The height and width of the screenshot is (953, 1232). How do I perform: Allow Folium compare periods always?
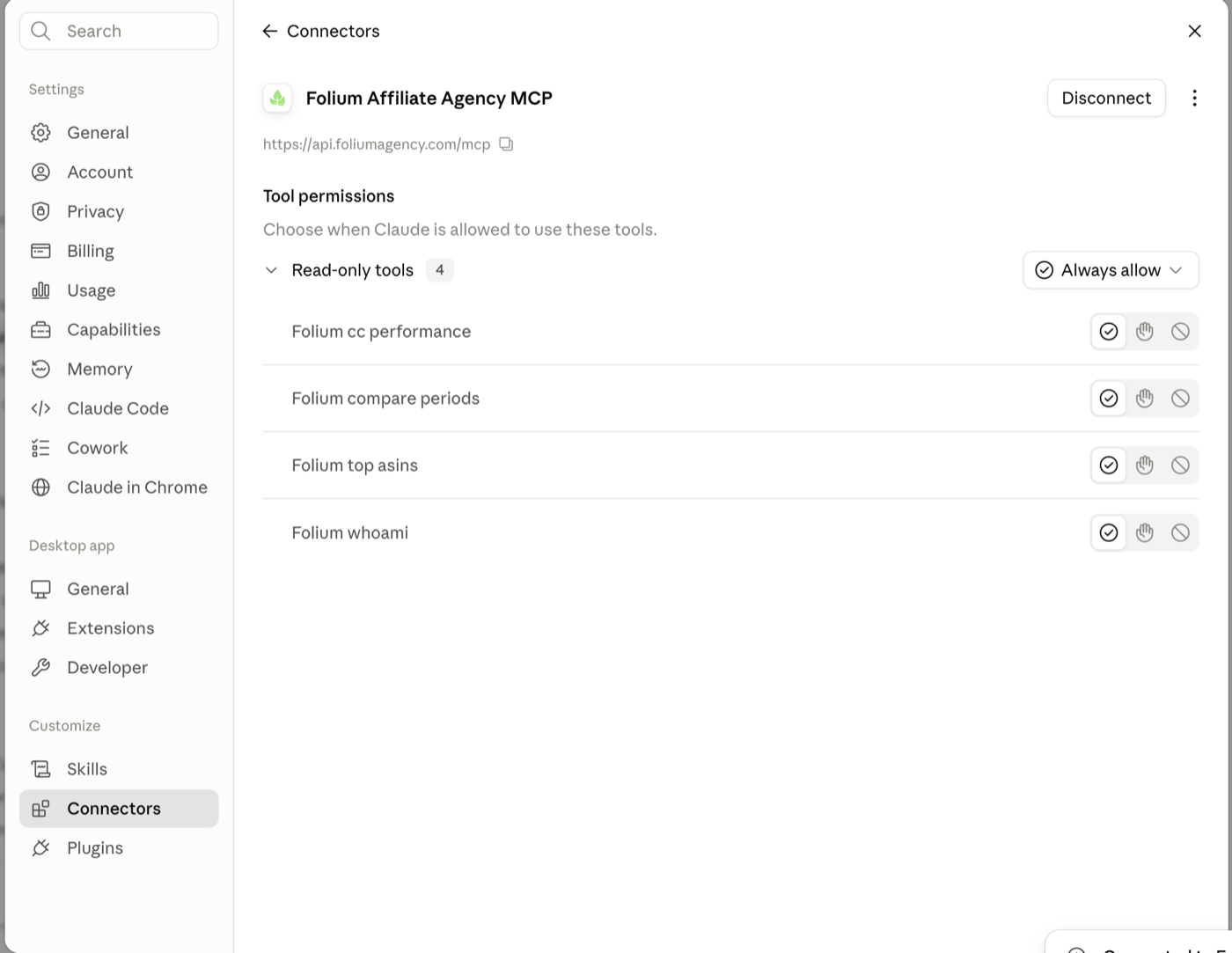(x=1109, y=399)
